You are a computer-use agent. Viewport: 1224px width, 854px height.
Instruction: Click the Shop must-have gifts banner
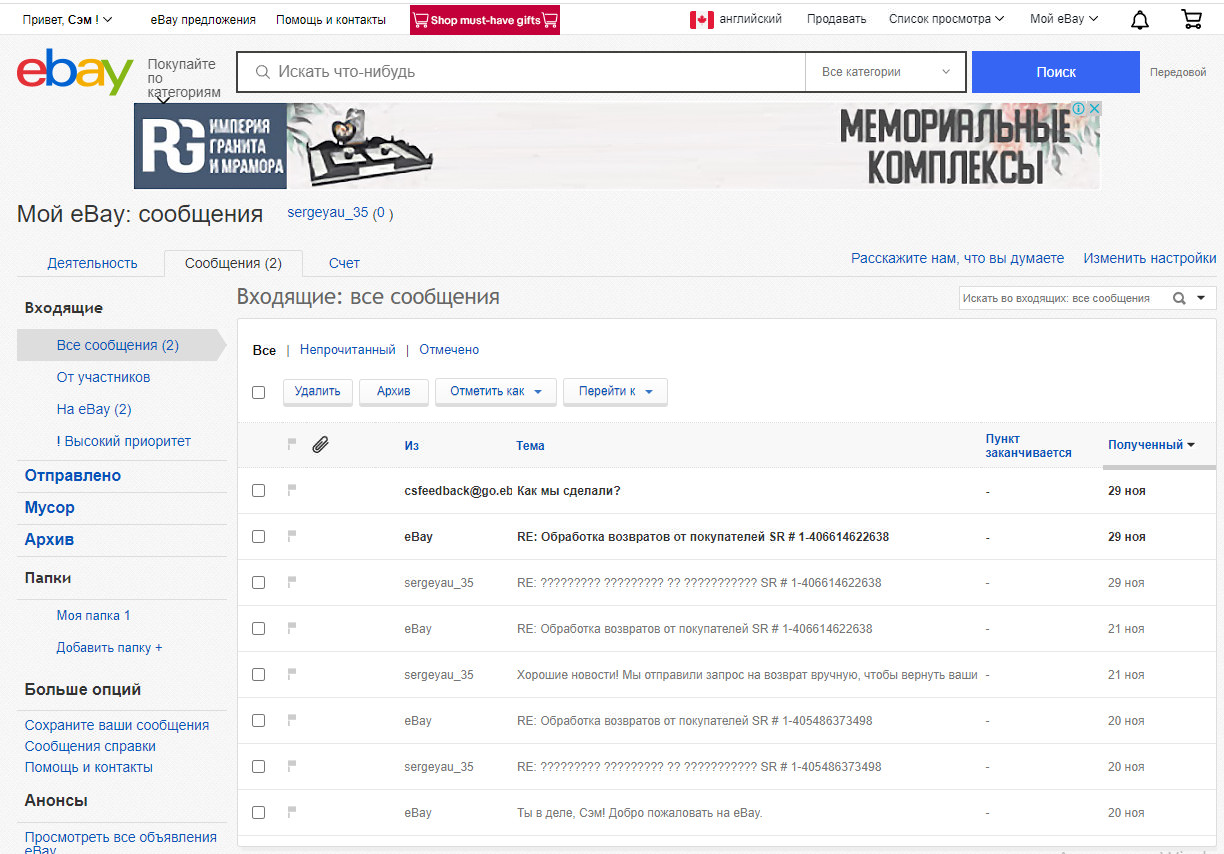(x=485, y=20)
